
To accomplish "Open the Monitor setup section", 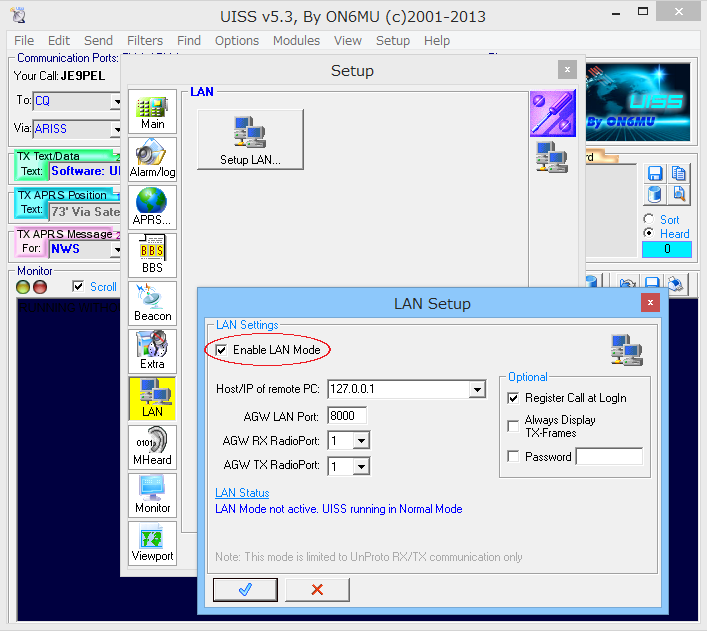I will click(152, 495).
